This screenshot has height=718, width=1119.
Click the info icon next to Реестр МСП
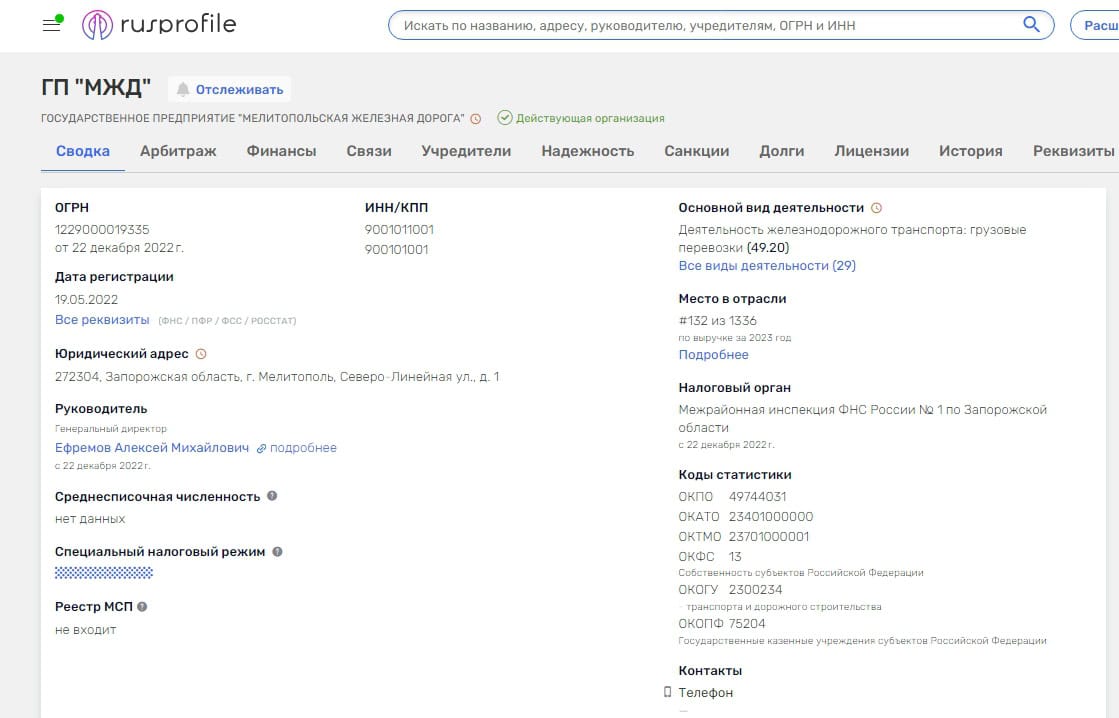coord(142,606)
